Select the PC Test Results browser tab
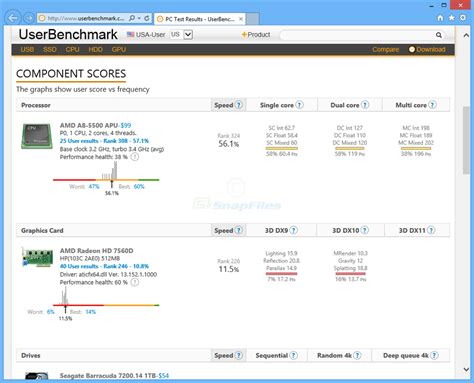The image size is (474, 383). coord(199,19)
